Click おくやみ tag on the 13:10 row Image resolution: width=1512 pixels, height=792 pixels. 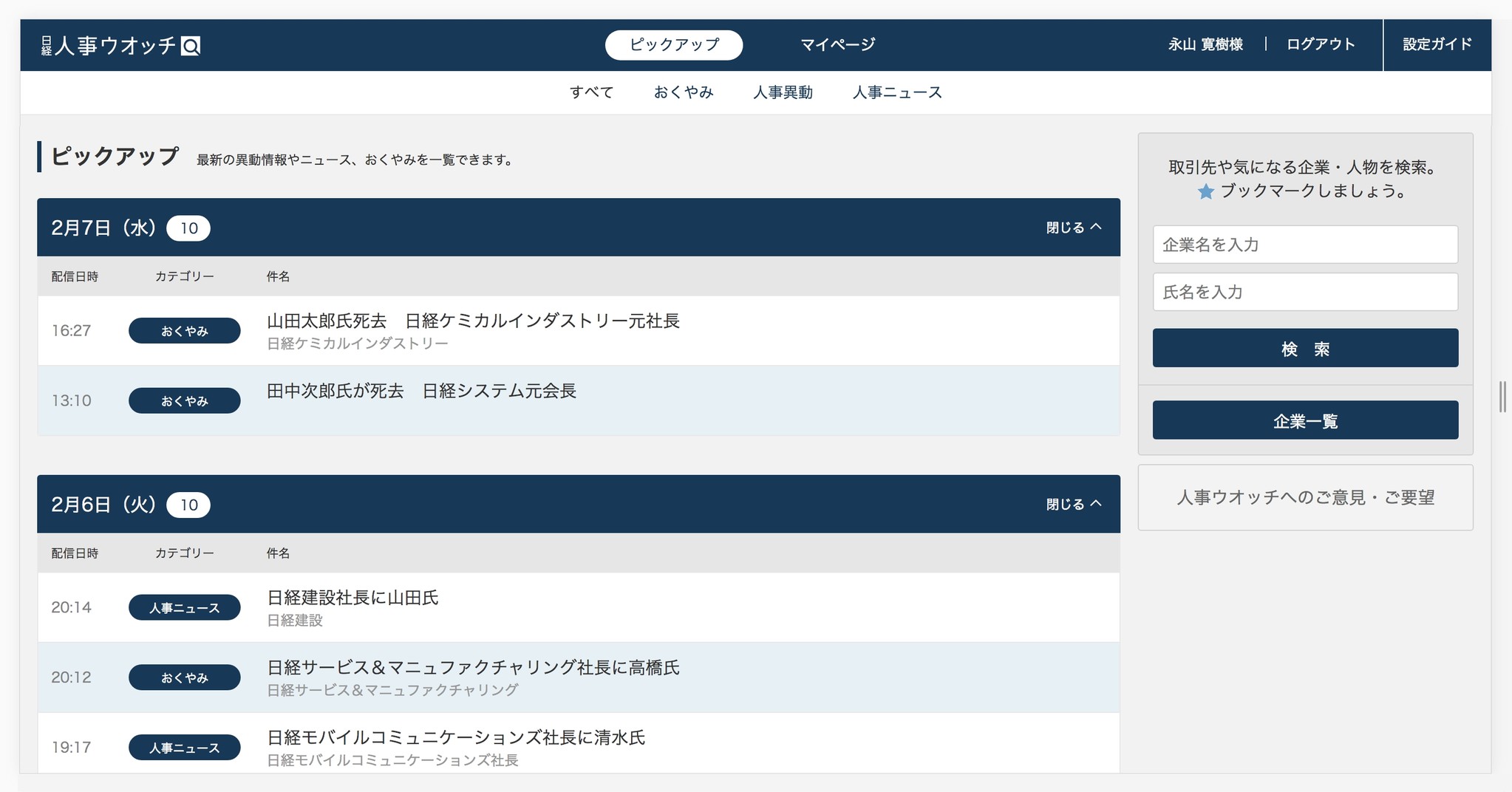click(x=185, y=400)
